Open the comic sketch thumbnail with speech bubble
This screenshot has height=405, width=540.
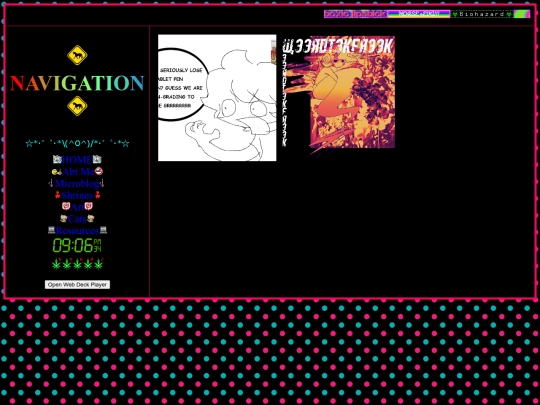(x=217, y=98)
